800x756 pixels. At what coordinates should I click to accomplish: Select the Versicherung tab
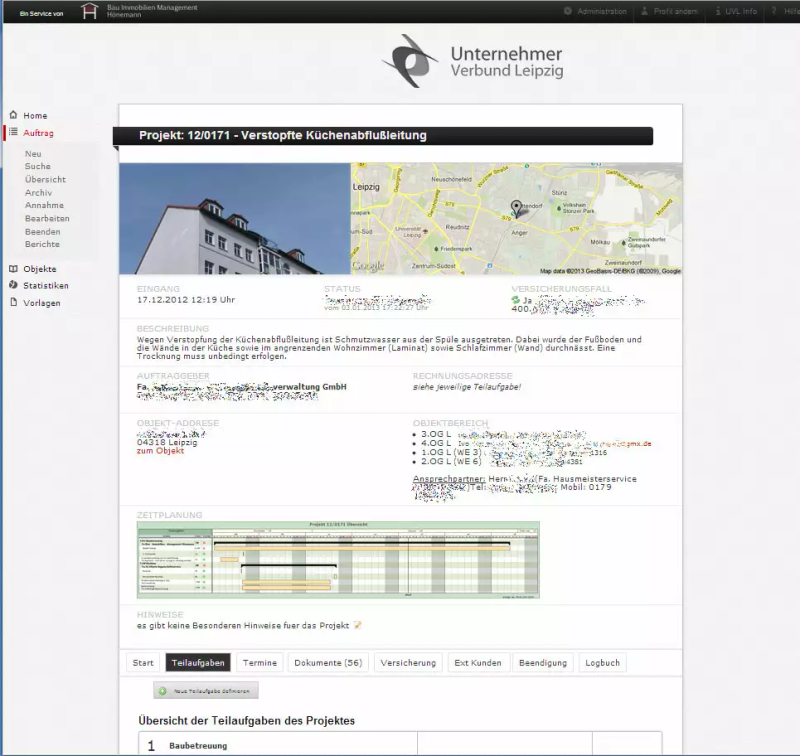tap(408, 663)
